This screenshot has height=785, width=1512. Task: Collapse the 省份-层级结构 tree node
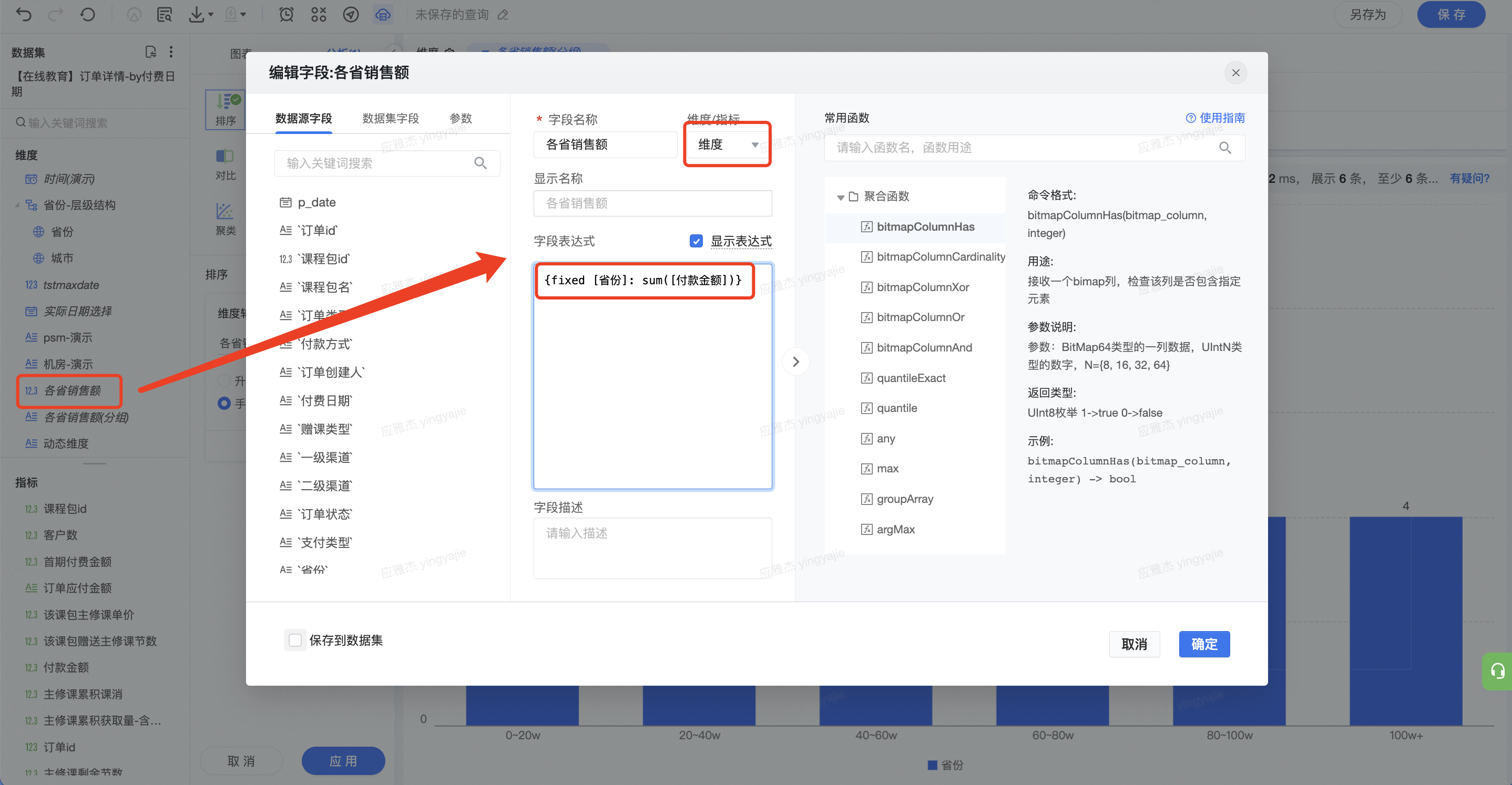(x=17, y=205)
